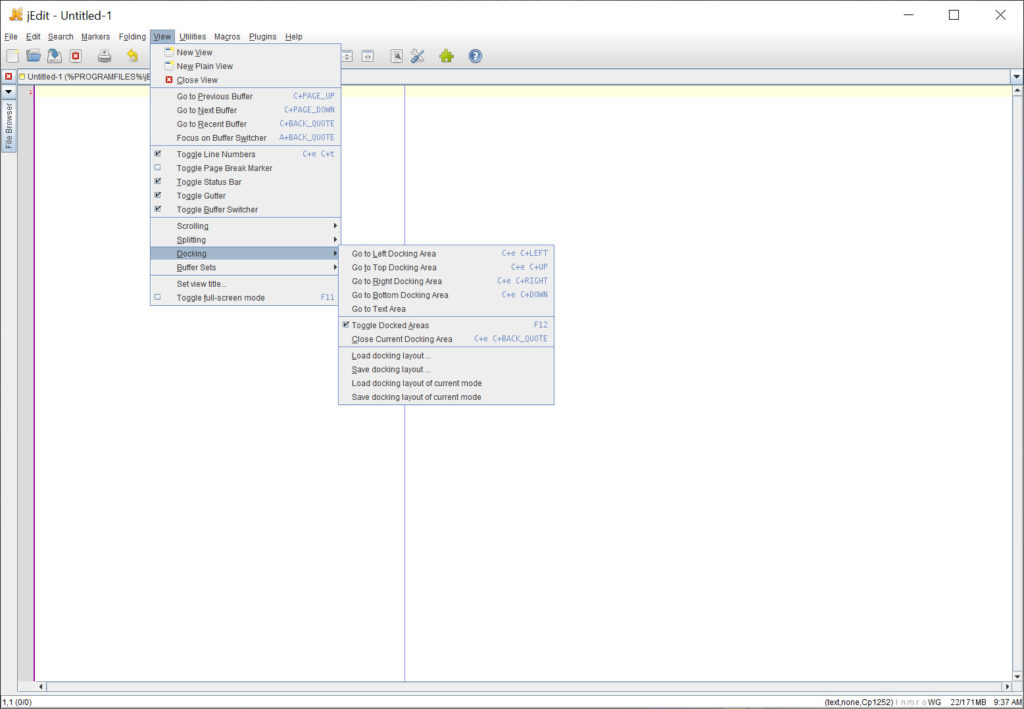Open the Utilities menu
This screenshot has height=709, width=1024.
[x=192, y=37]
